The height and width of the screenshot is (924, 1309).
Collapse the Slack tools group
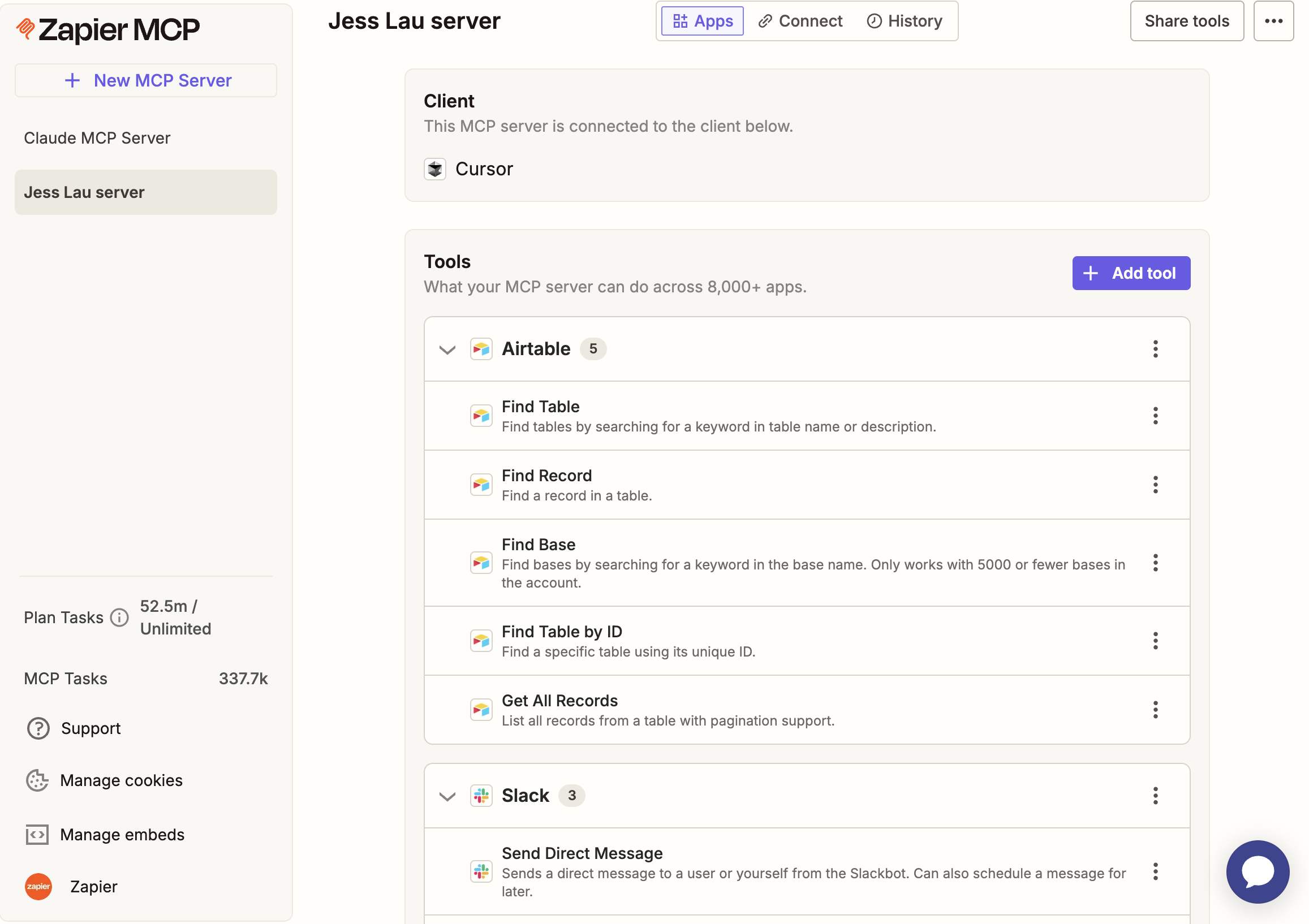[x=447, y=796]
